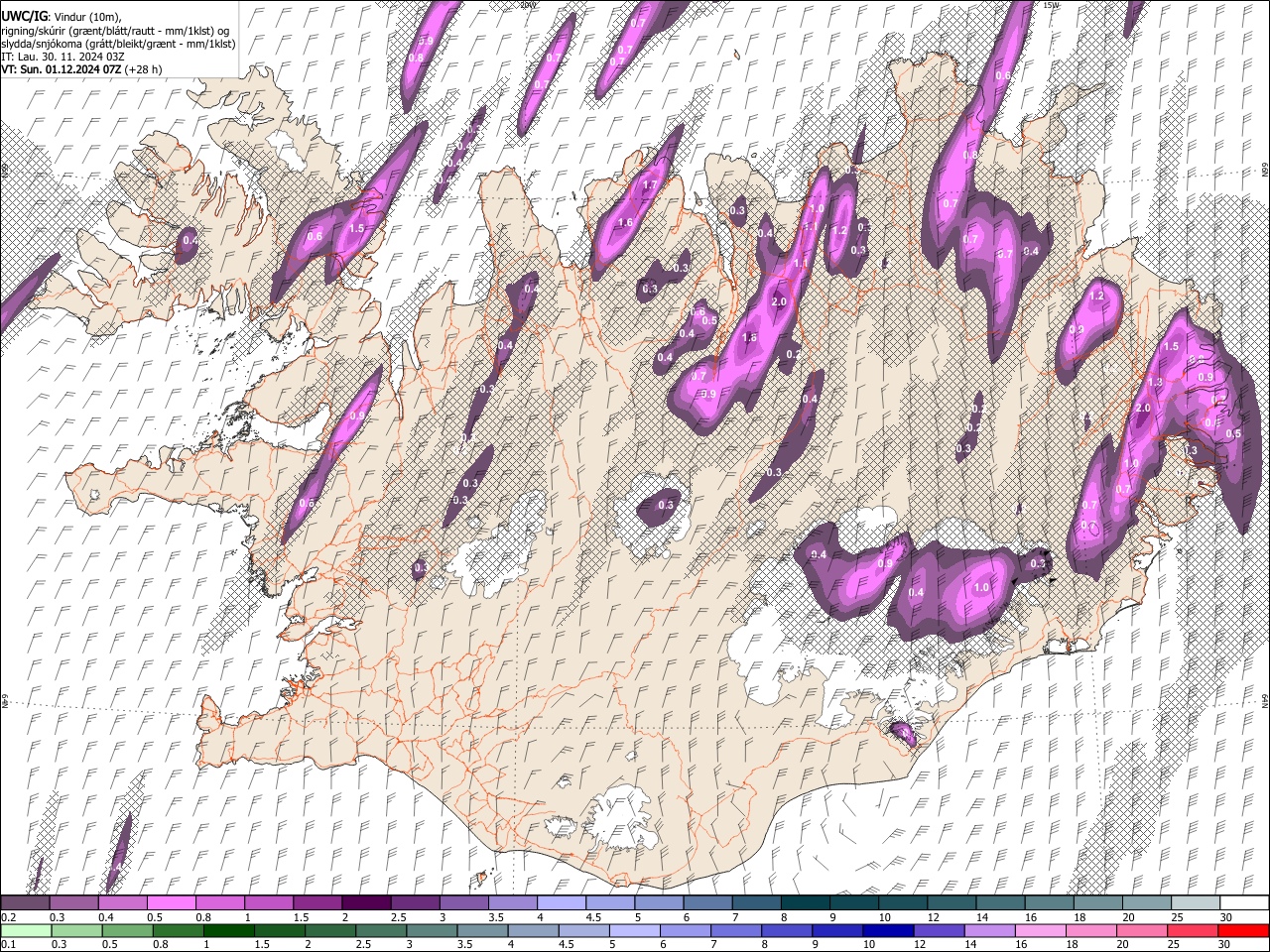Select upper legend swatch between 1 and 1.5
The width and height of the screenshot is (1270, 952).
(269, 903)
